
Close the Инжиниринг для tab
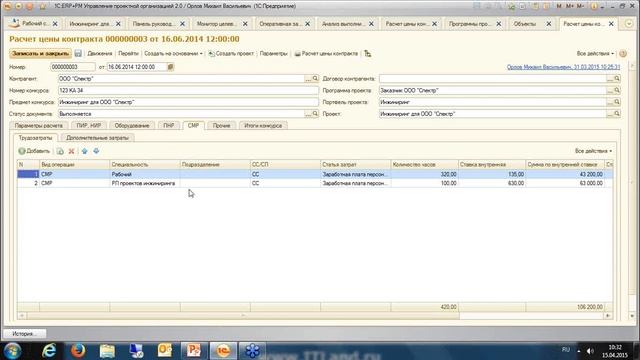point(118,24)
